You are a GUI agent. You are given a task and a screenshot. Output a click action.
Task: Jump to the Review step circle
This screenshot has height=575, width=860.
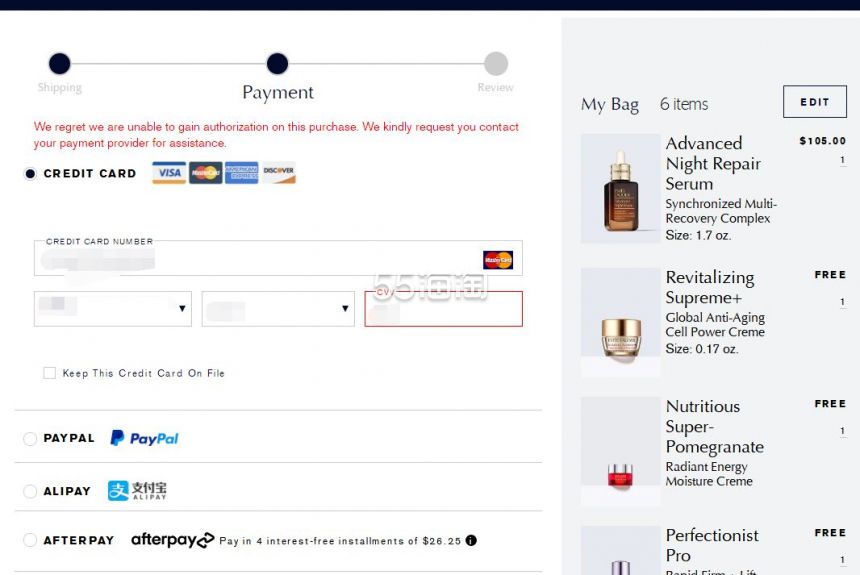tap(496, 64)
